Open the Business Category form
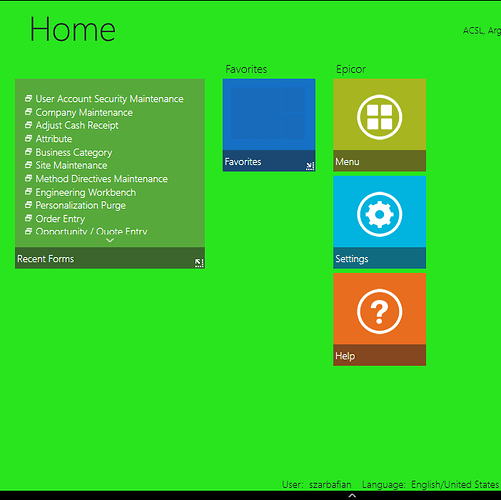The height and width of the screenshot is (500, 501). coord(74,152)
